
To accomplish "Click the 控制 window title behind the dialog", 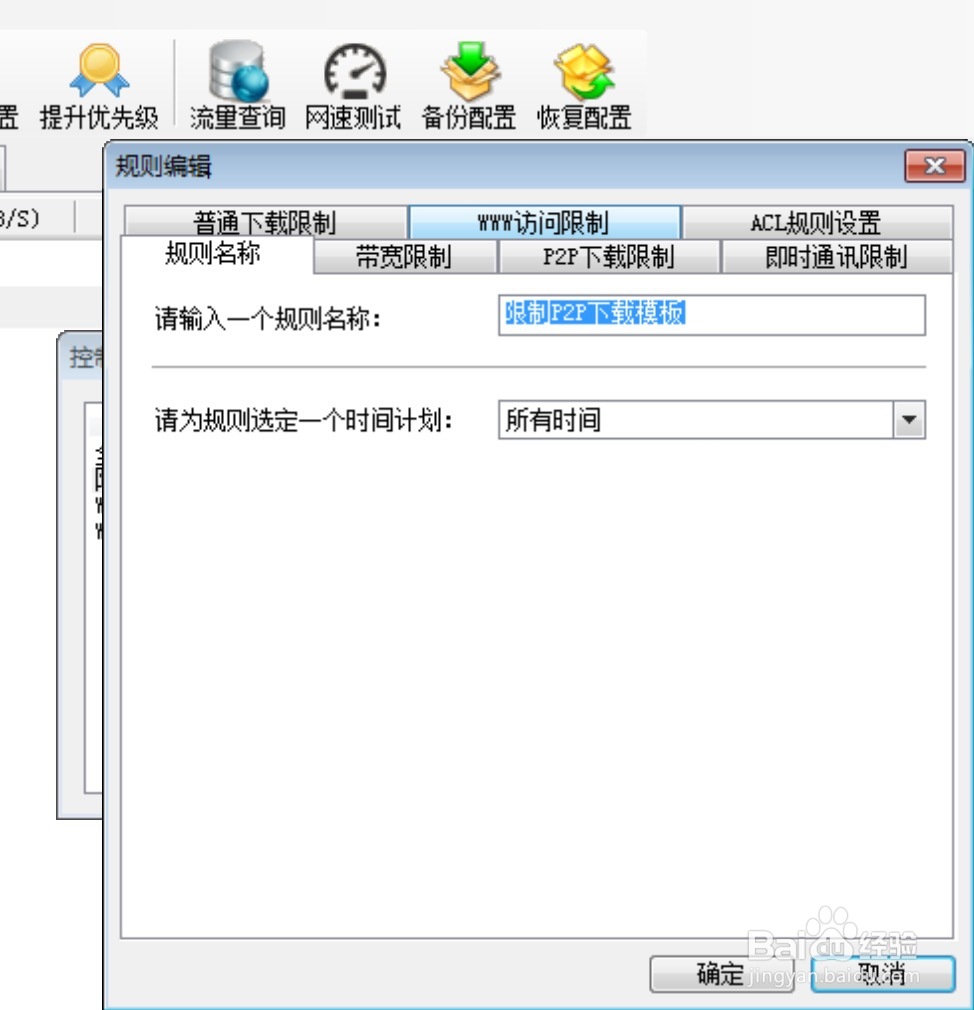I will tap(83, 359).
